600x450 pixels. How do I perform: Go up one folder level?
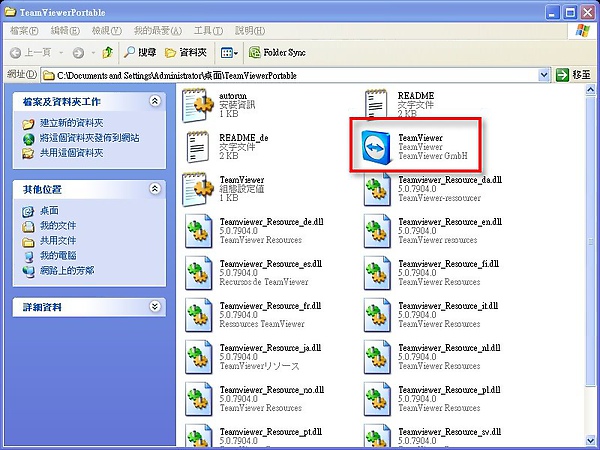click(x=108, y=52)
